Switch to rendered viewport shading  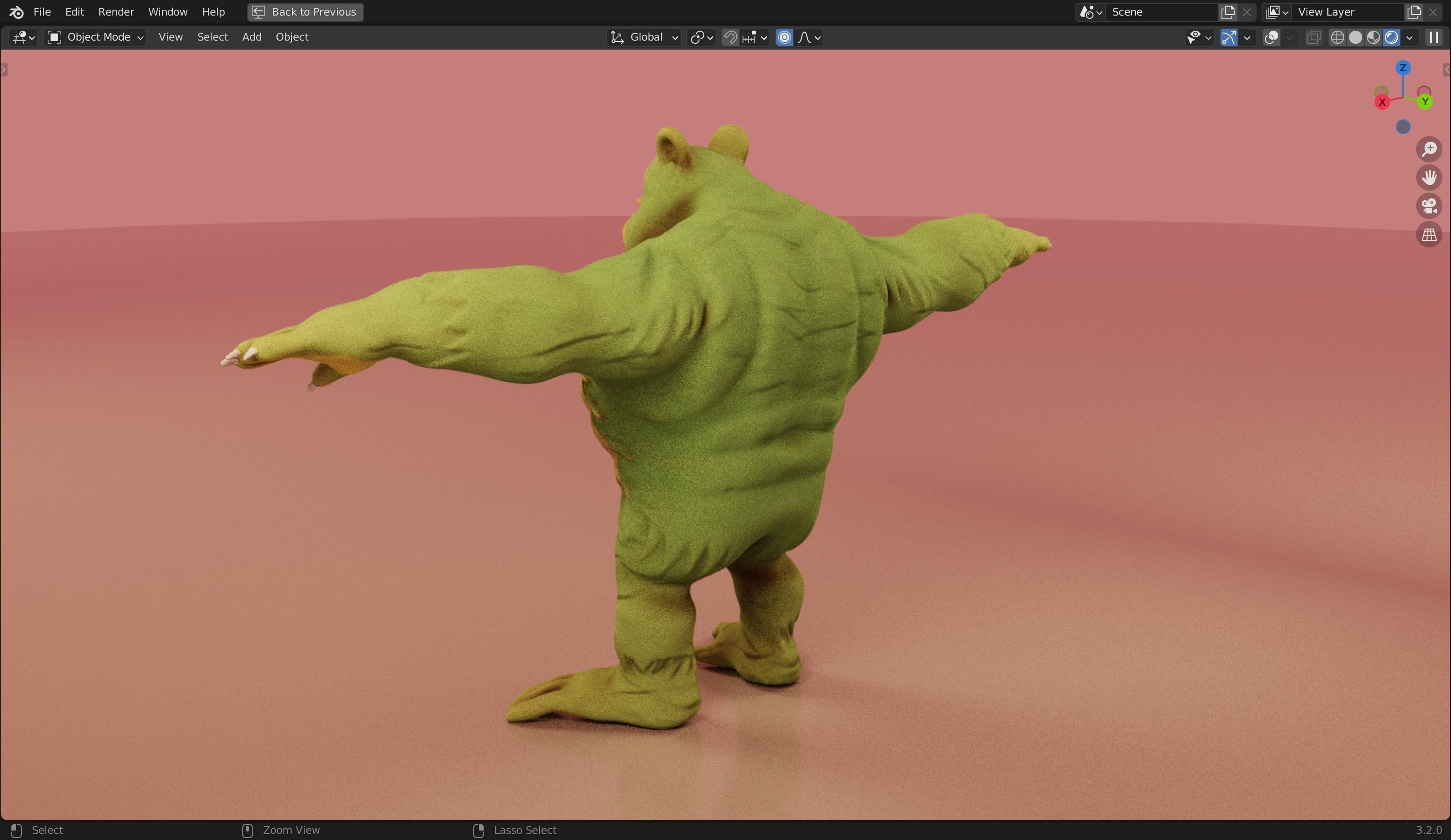(x=1391, y=37)
